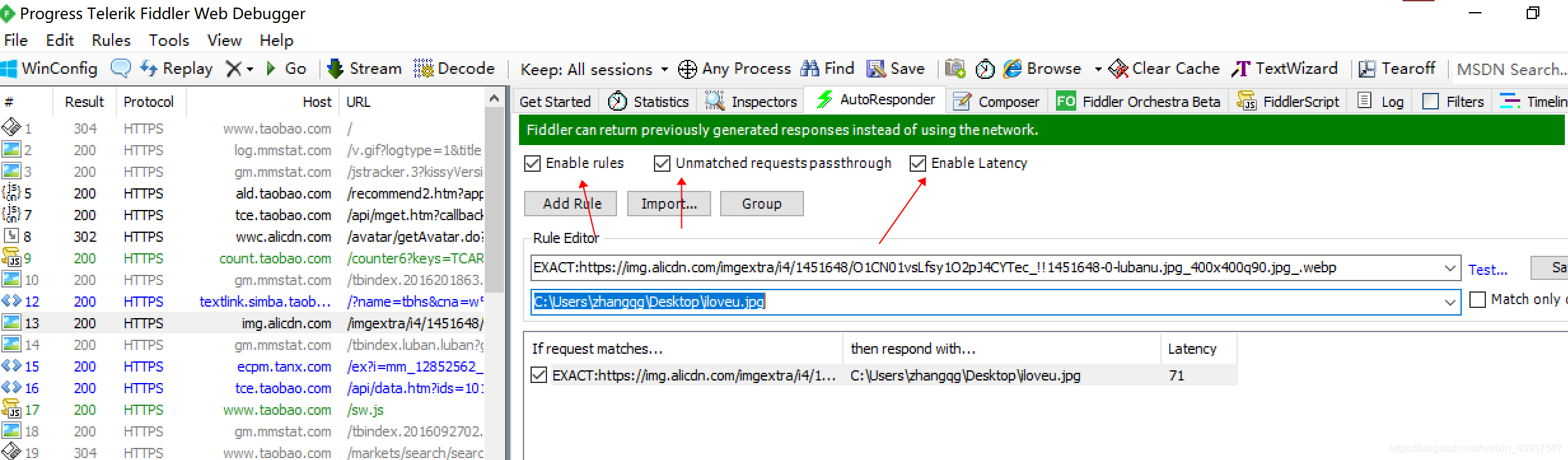Select session 9 count.taobao.com row
The height and width of the screenshot is (460, 1568).
click(x=242, y=258)
